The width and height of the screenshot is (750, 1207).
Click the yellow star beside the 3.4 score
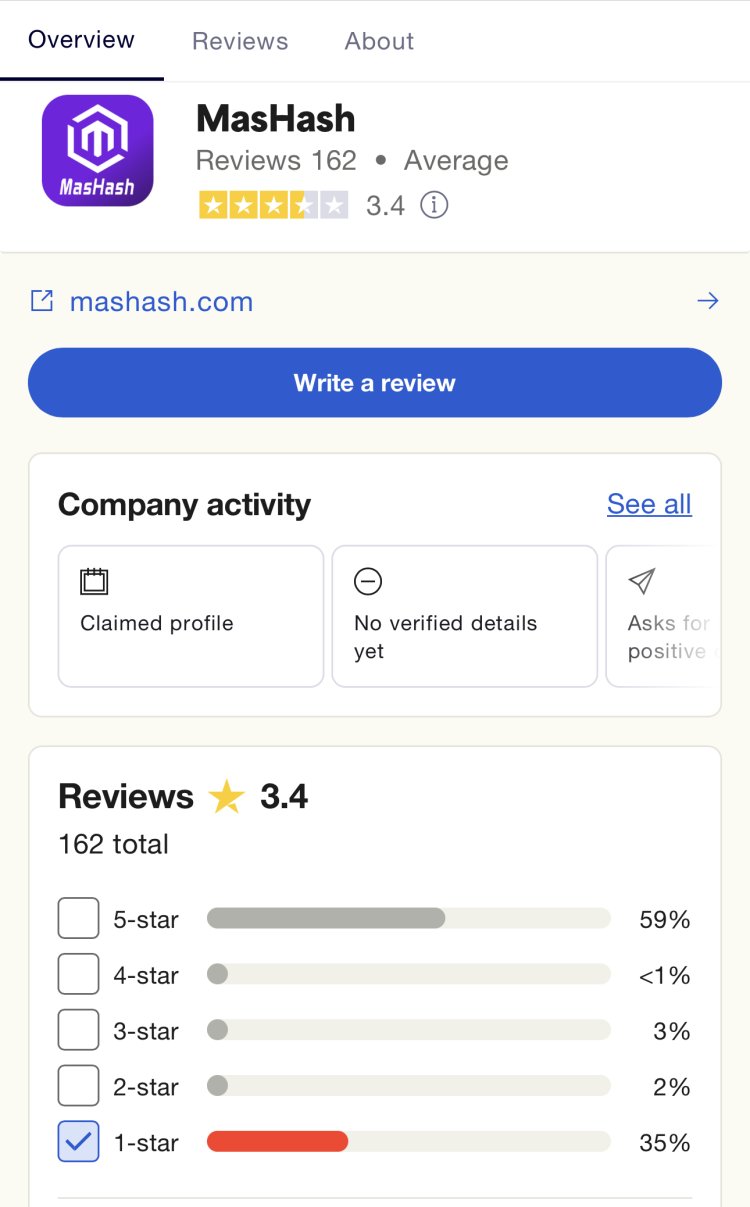click(x=226, y=795)
